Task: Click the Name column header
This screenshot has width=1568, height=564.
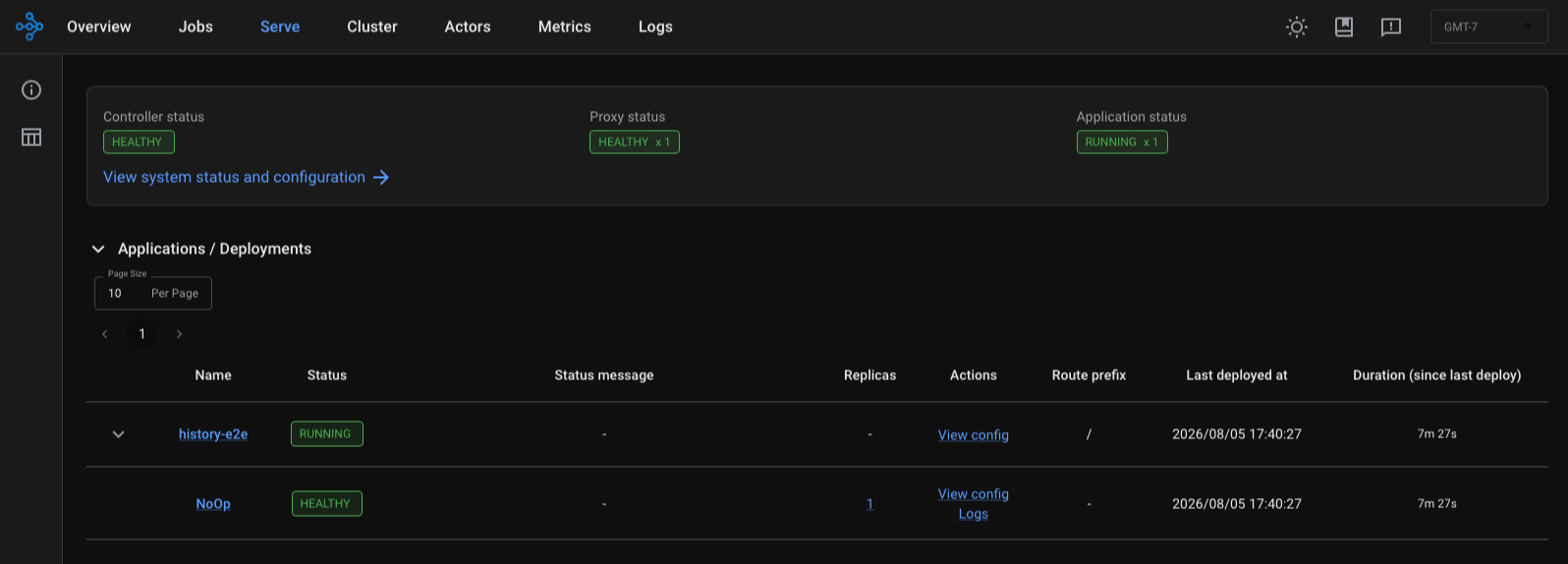Action: [x=213, y=375]
